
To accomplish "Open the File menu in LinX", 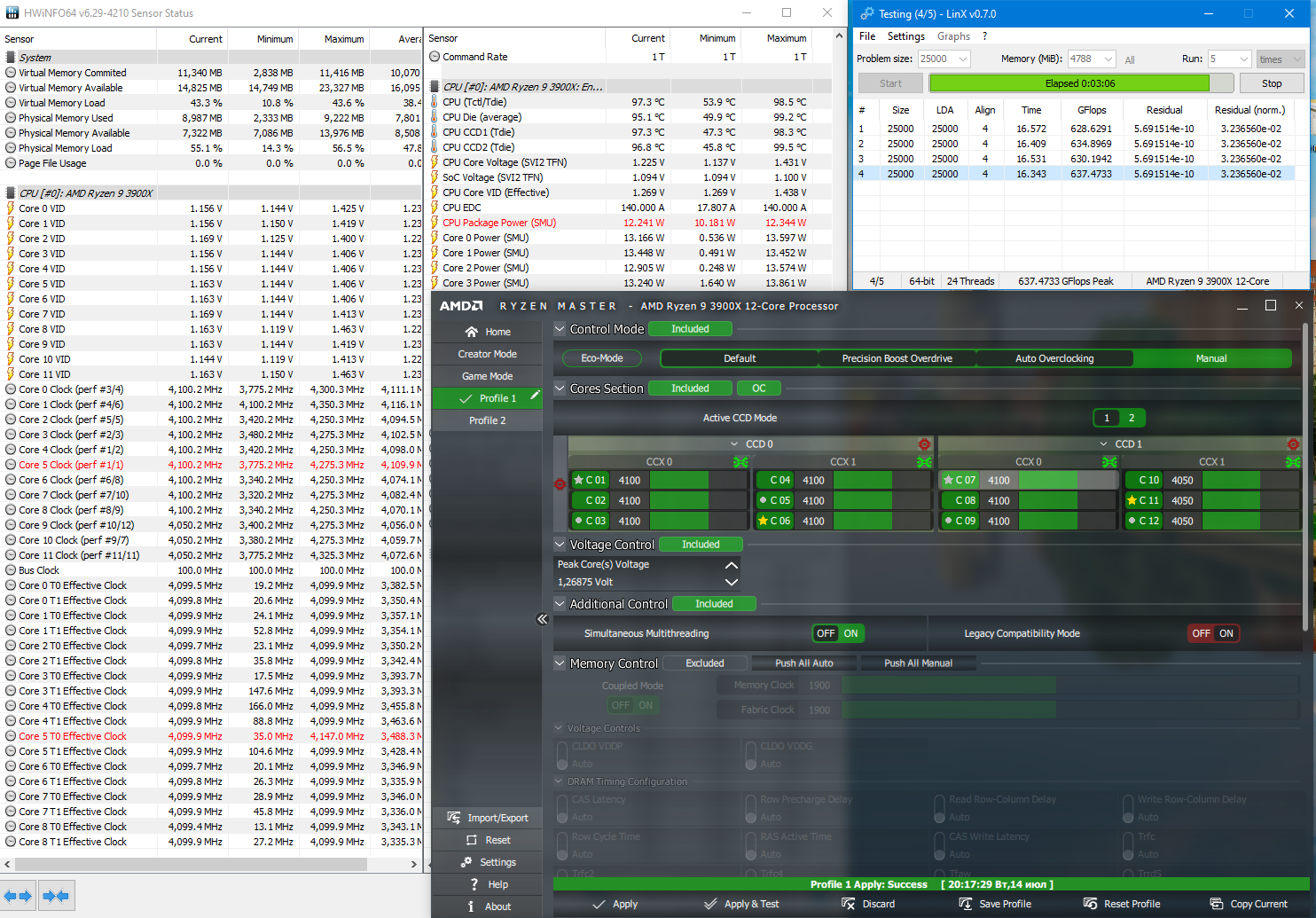I will (867, 36).
